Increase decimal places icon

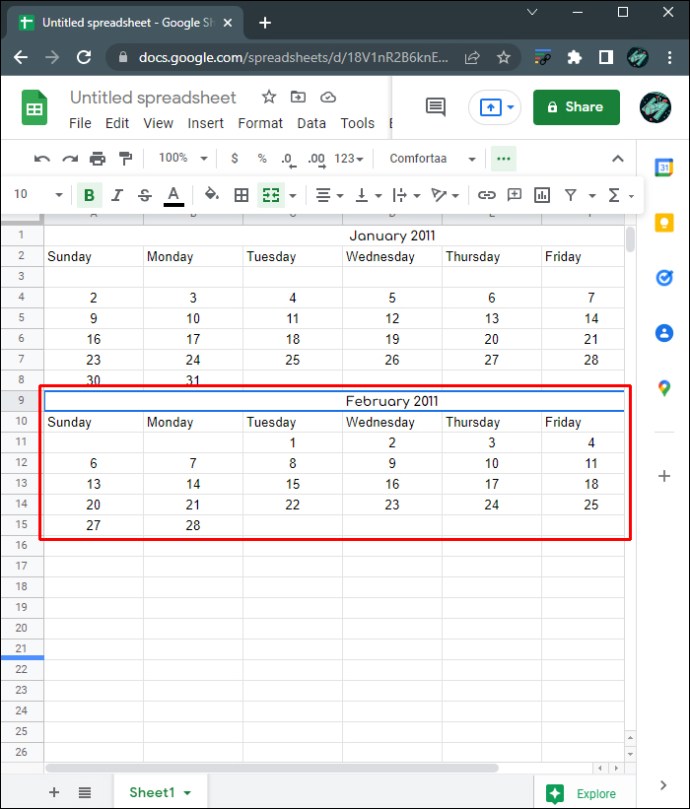tap(316, 159)
